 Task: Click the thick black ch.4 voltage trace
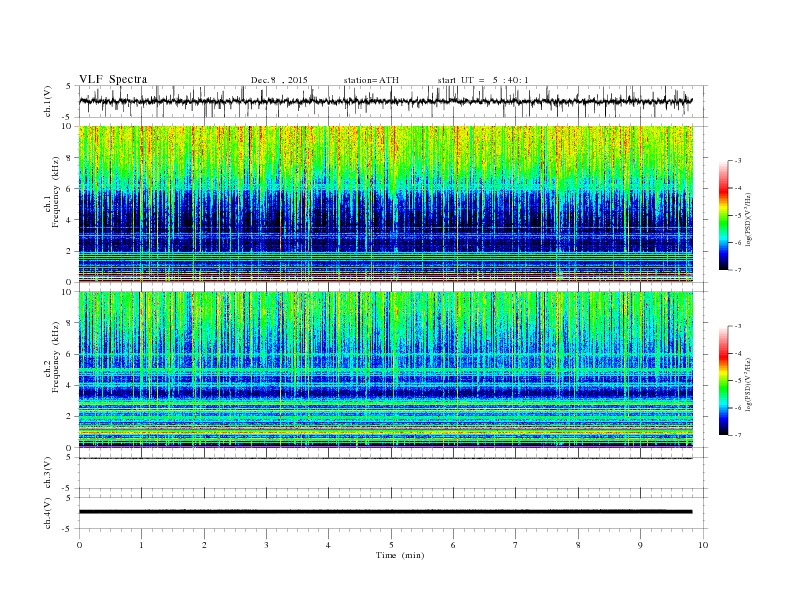click(x=385, y=512)
